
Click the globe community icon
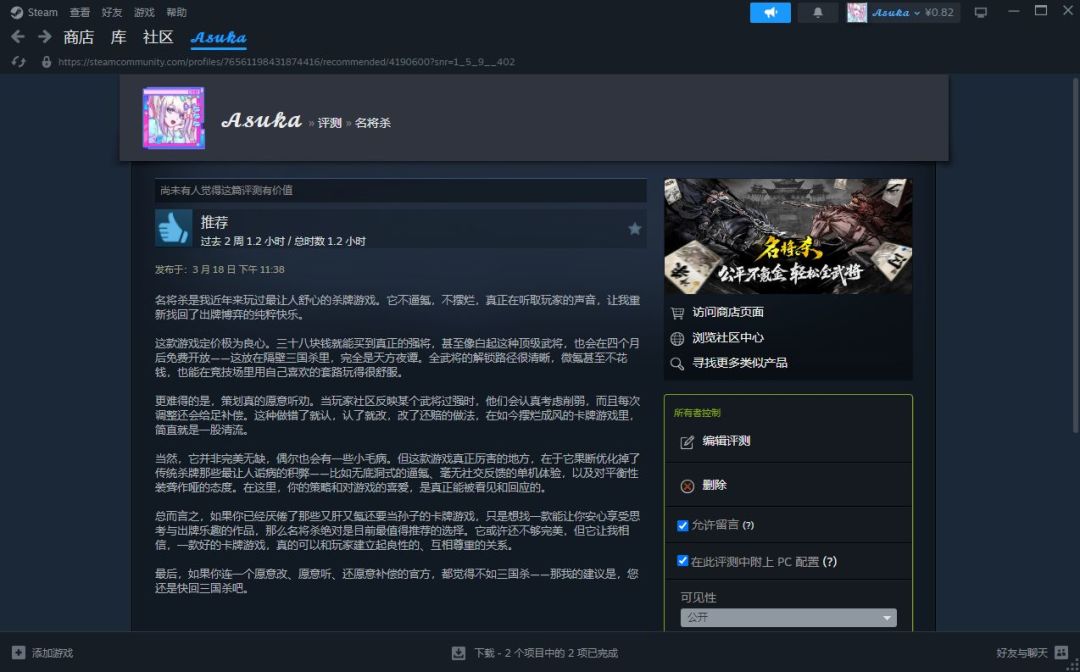coord(677,338)
